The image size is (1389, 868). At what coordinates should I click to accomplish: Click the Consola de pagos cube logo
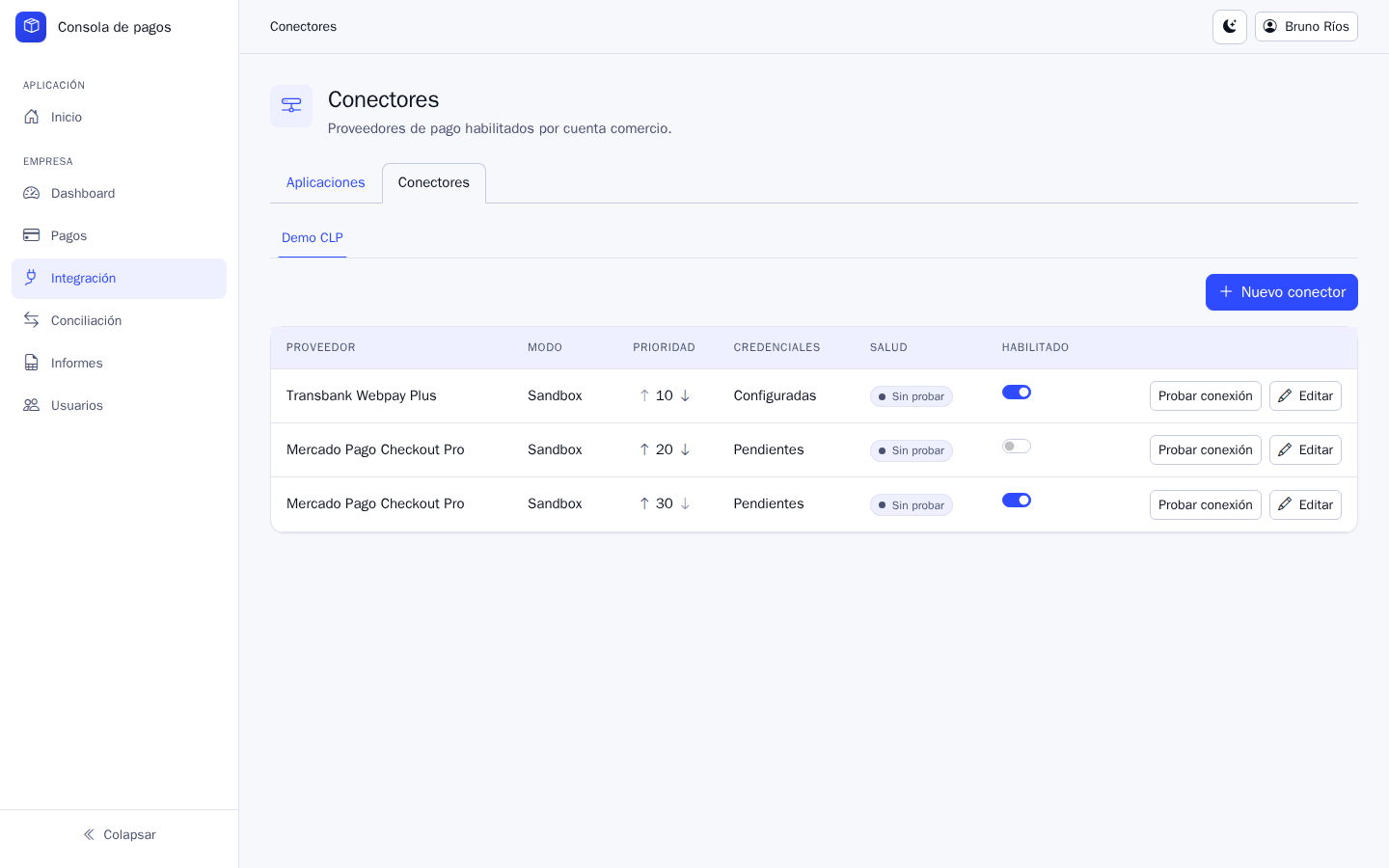tap(31, 27)
